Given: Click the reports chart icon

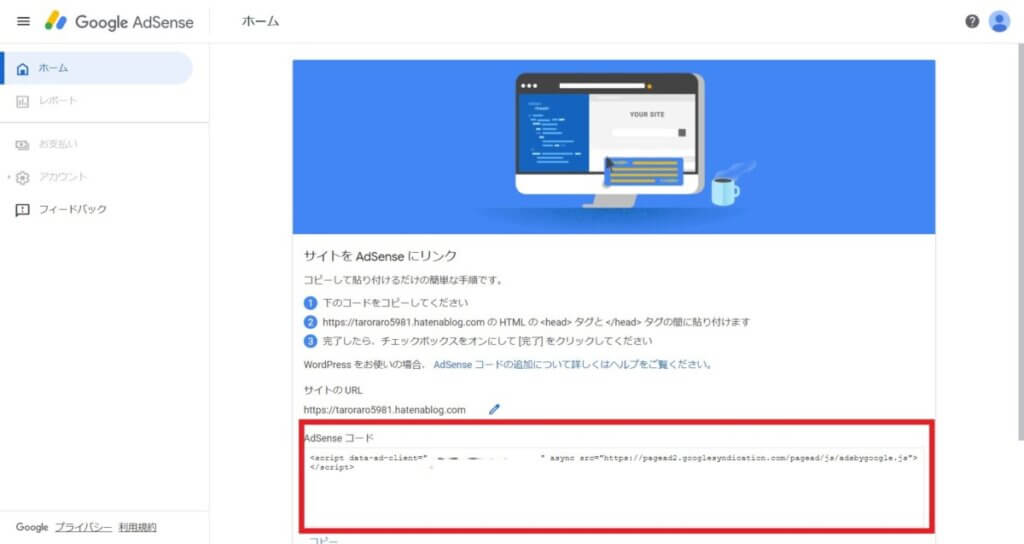Looking at the screenshot, I should click(x=22, y=101).
